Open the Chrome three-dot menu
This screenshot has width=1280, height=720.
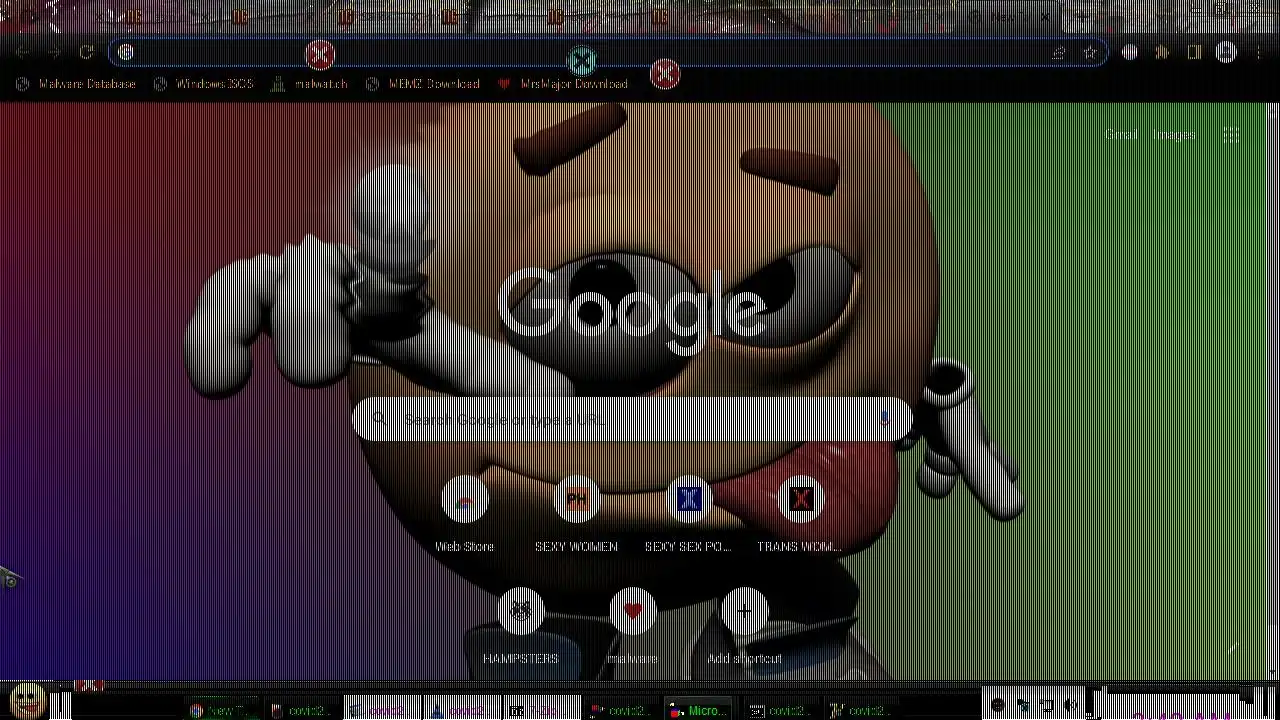[x=1258, y=52]
